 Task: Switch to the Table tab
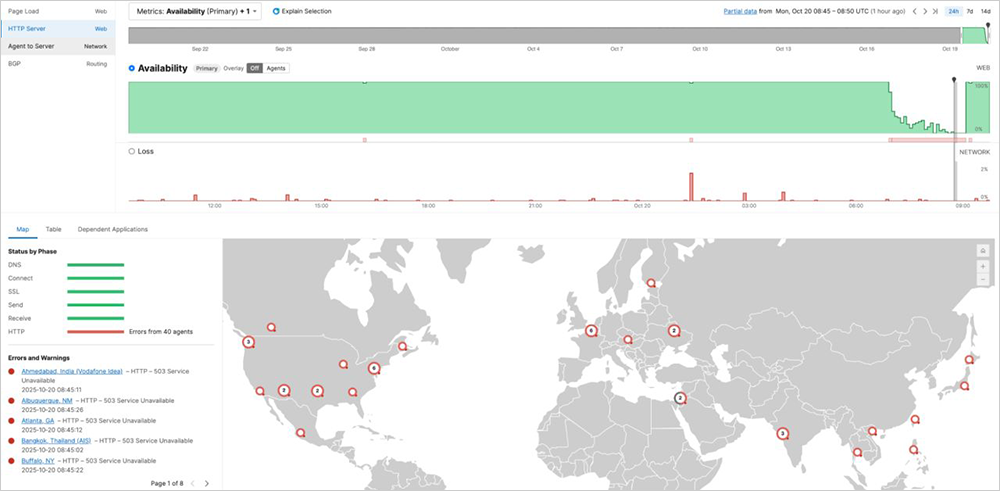point(54,229)
